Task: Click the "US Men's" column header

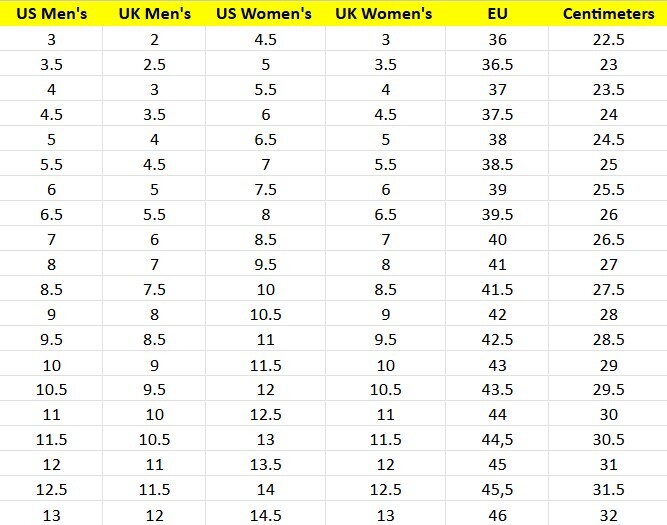Action: pos(52,14)
